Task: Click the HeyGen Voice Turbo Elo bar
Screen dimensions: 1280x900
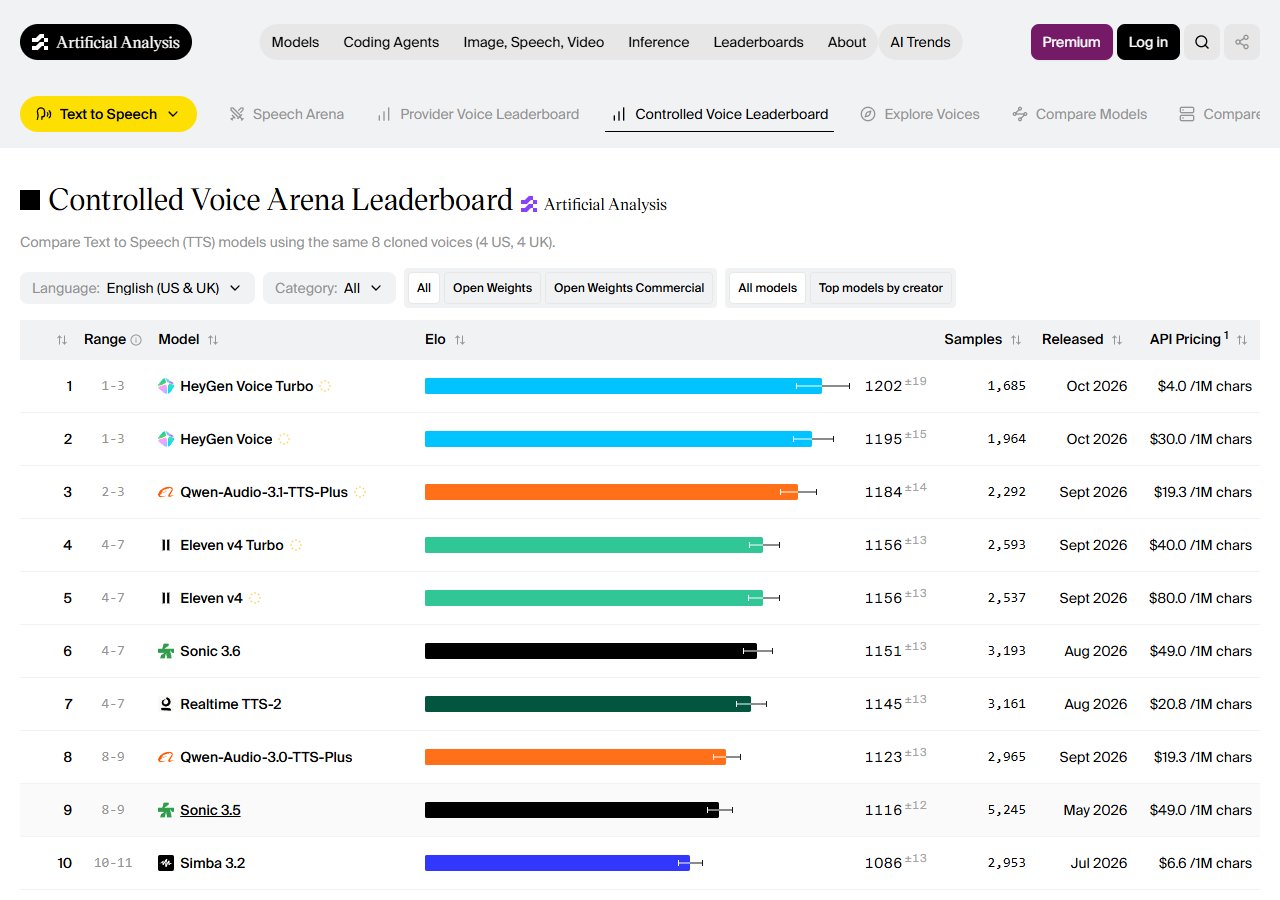Action: [x=623, y=386]
